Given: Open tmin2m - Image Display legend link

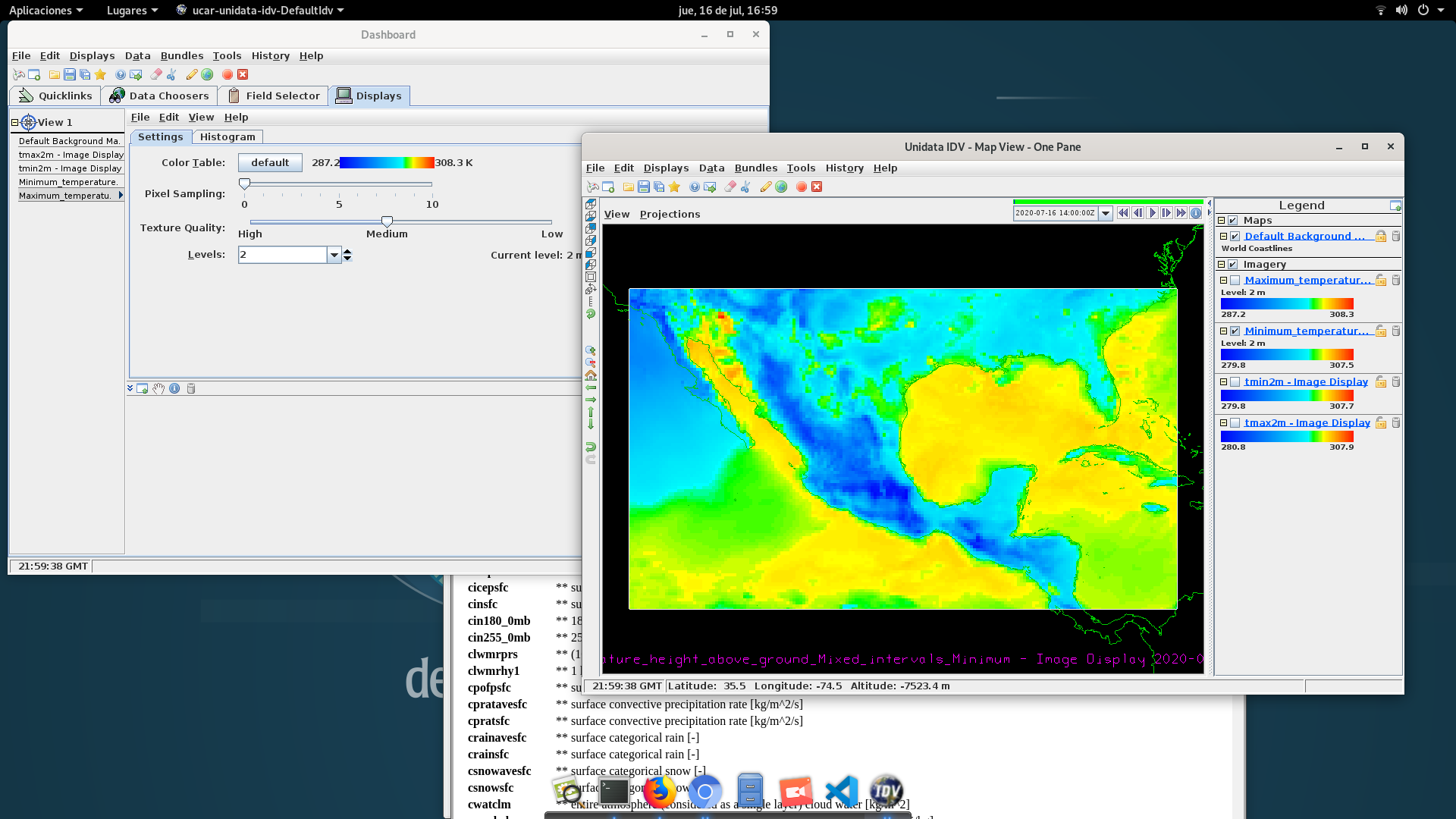Looking at the screenshot, I should [1306, 381].
